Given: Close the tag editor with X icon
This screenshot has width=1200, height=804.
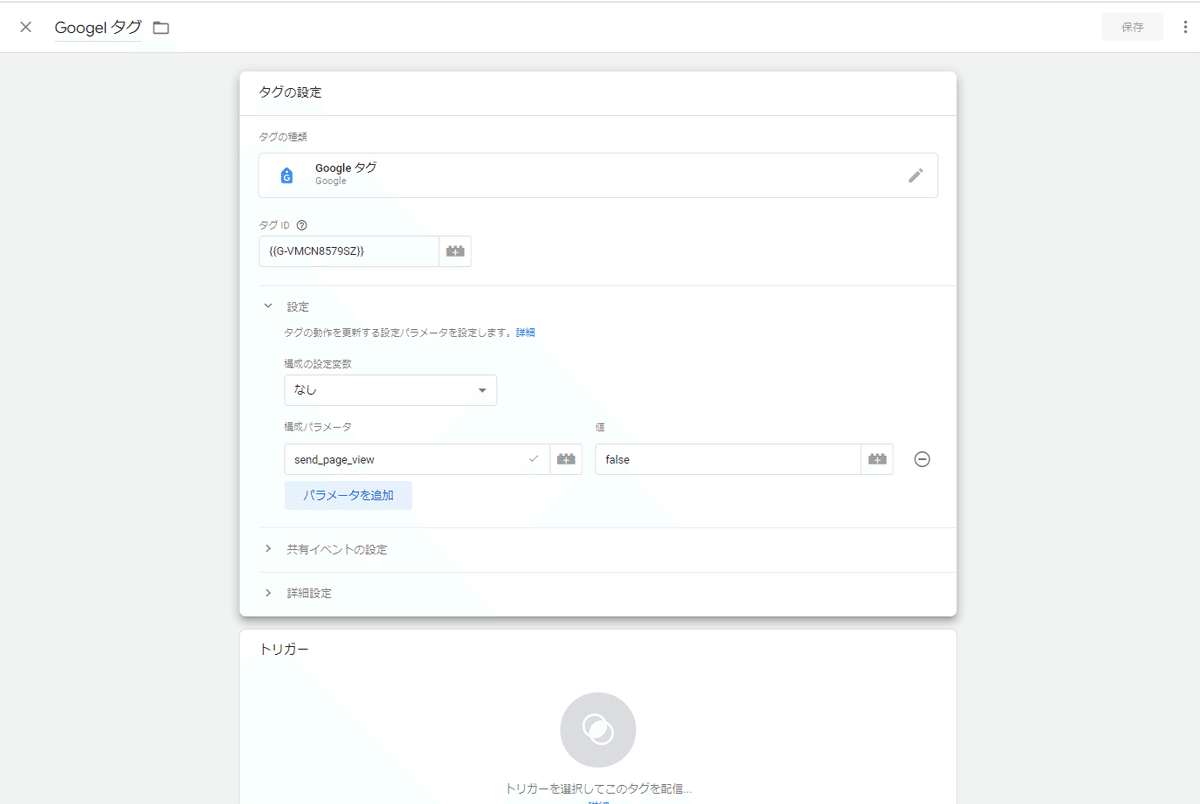Looking at the screenshot, I should point(26,27).
